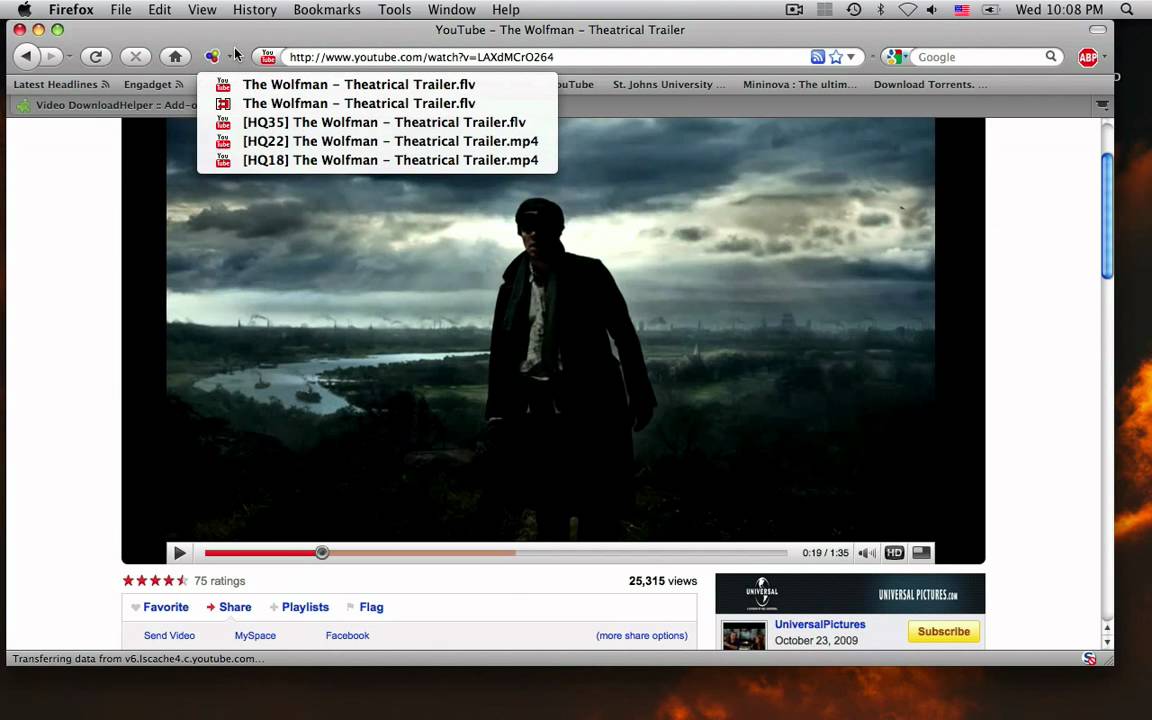Click the Adblock Plus ABP icon

coord(1087,57)
